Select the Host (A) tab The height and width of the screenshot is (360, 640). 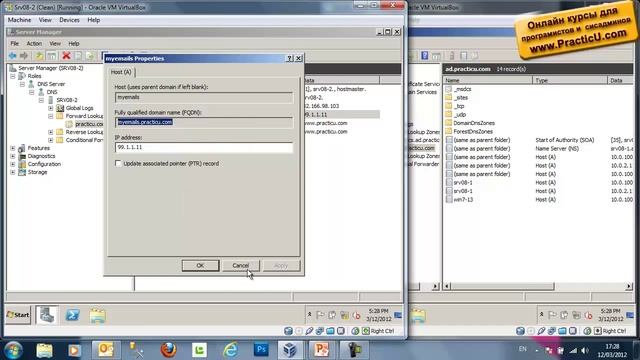[121, 72]
